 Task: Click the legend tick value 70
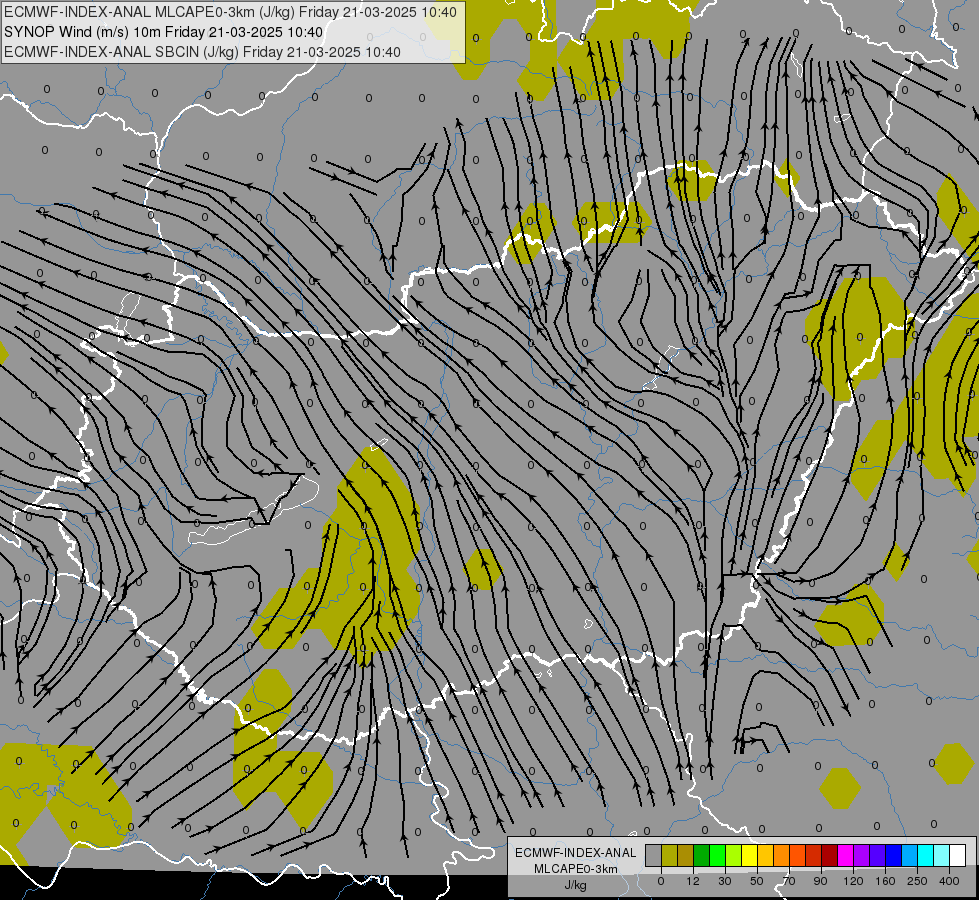pos(789,881)
